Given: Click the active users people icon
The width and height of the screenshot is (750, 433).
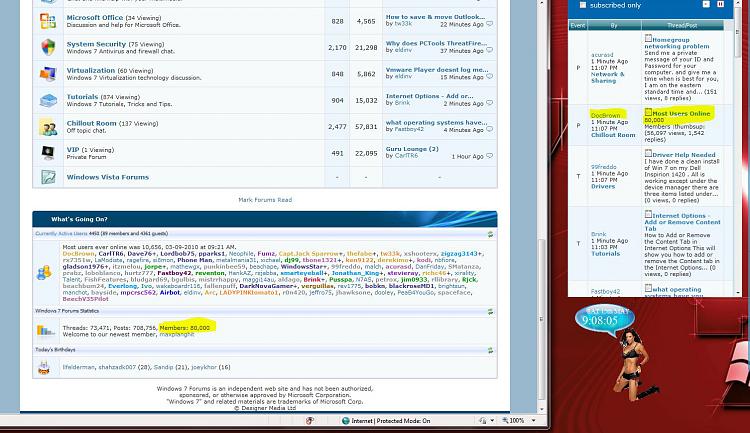Looking at the screenshot, I should [44, 273].
